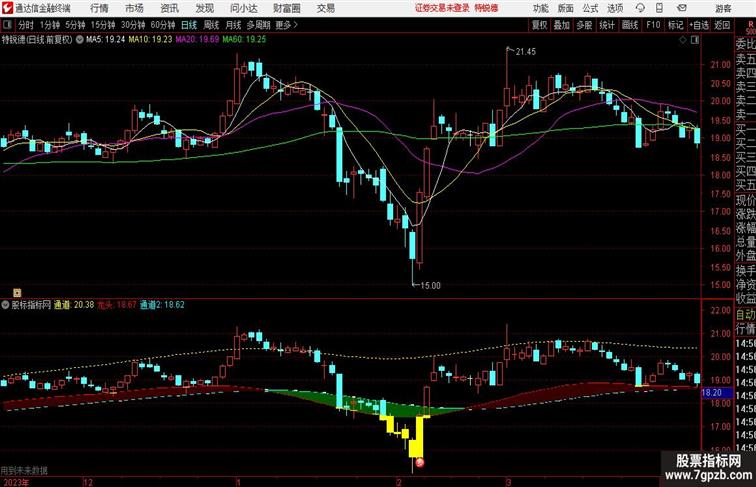Click the 证券交易未登录 login link
Screen dimensions: 756x487
[442, 8]
